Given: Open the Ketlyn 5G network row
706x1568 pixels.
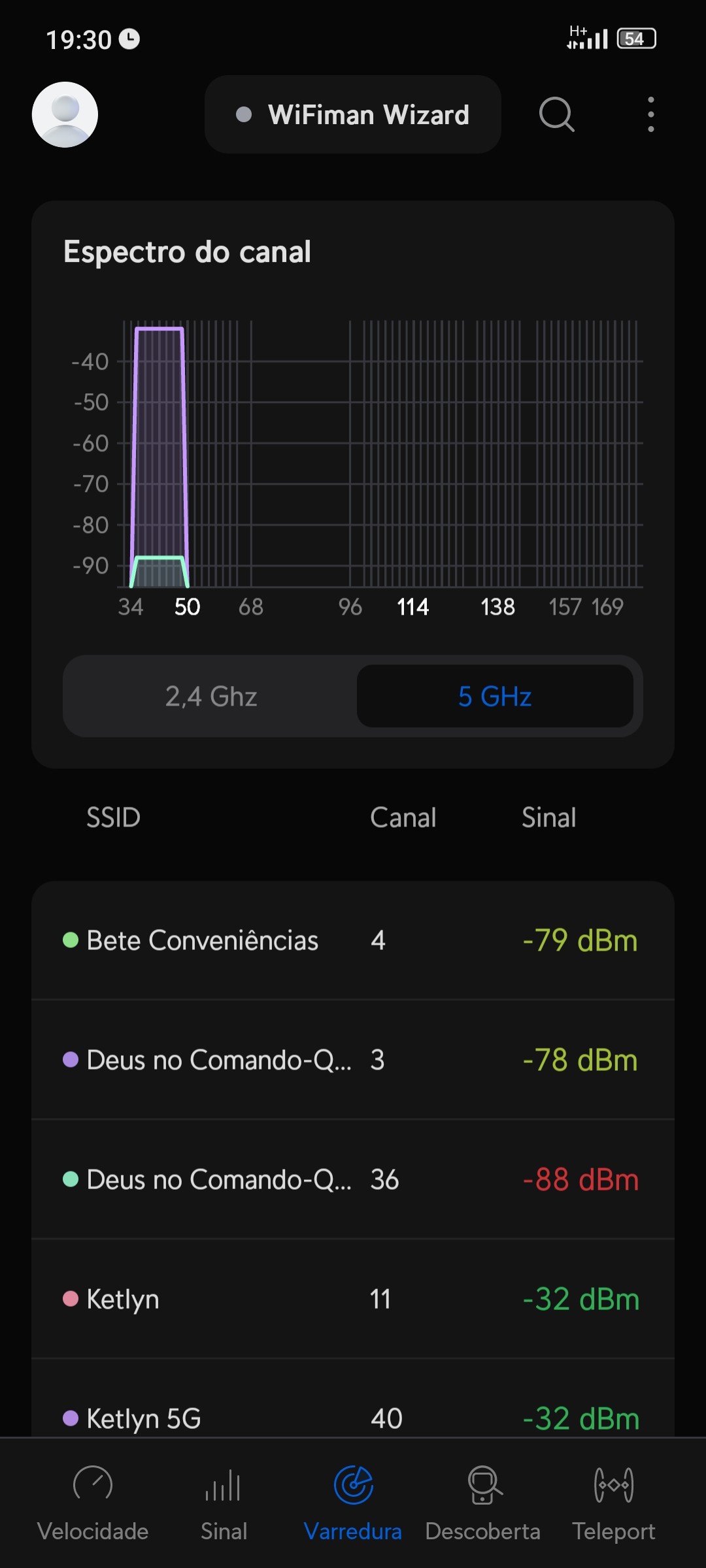Looking at the screenshot, I should coord(353,1418).
